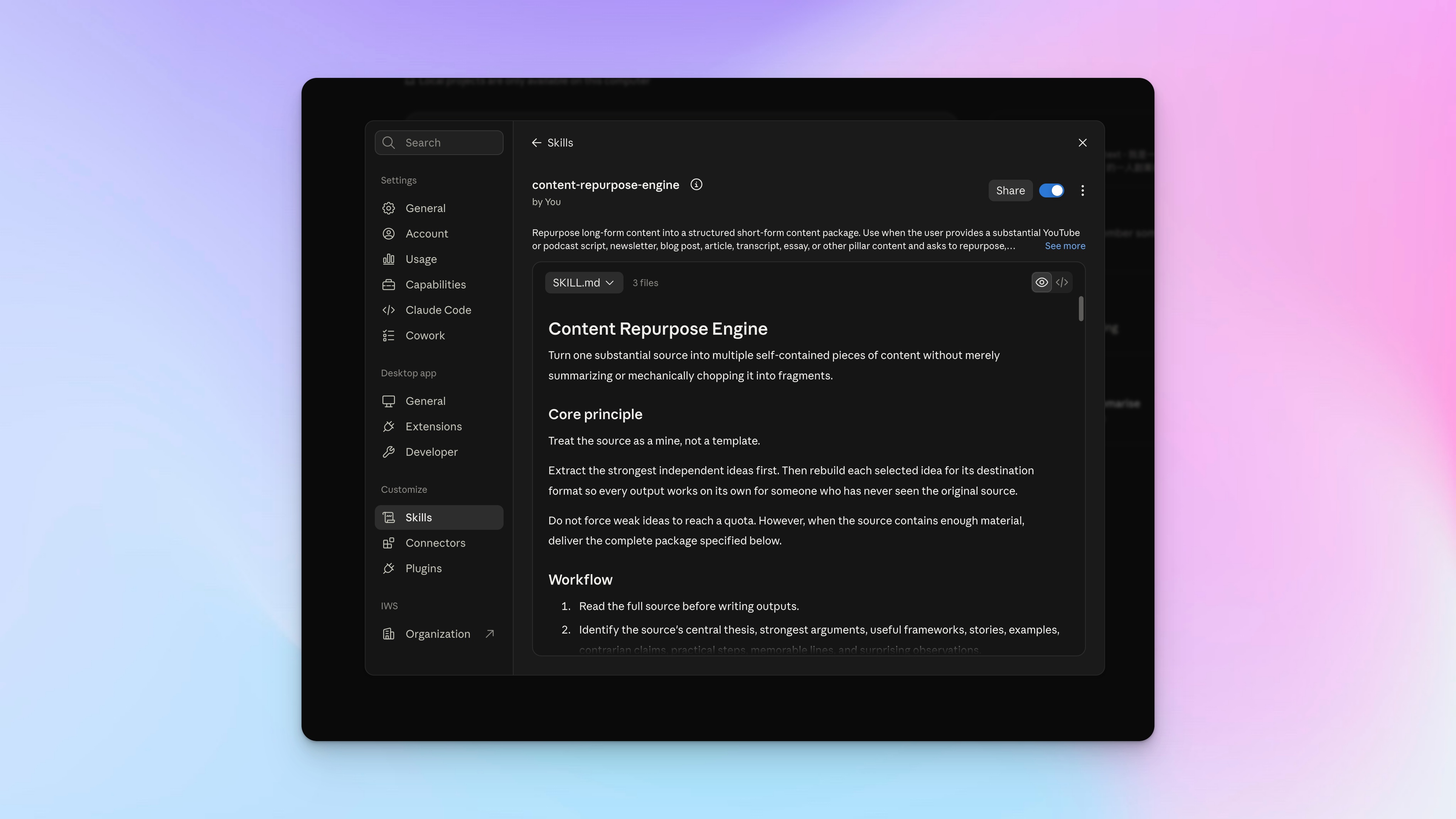Click the "Workflow" heading
Screen dimensions: 1456x819
580,579
